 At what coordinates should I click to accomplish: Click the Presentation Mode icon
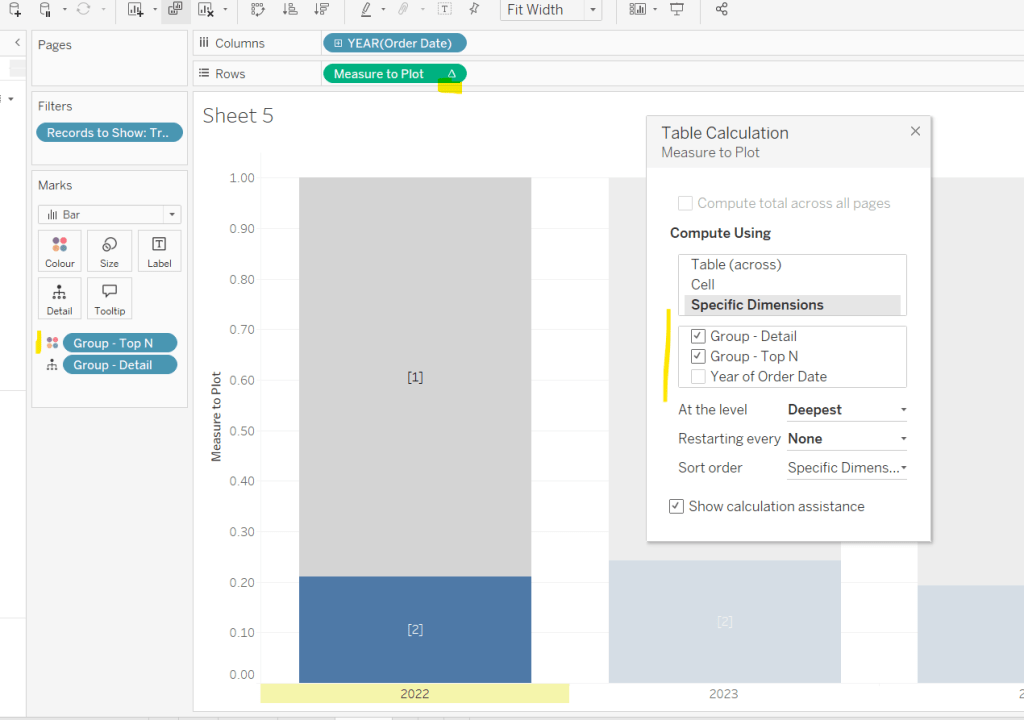677,10
